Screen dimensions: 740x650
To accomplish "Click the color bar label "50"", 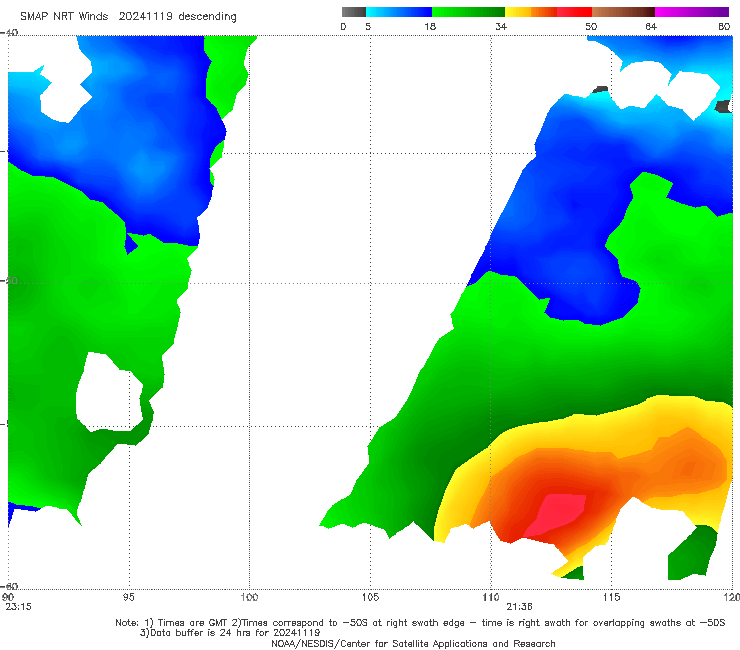I will click(591, 26).
